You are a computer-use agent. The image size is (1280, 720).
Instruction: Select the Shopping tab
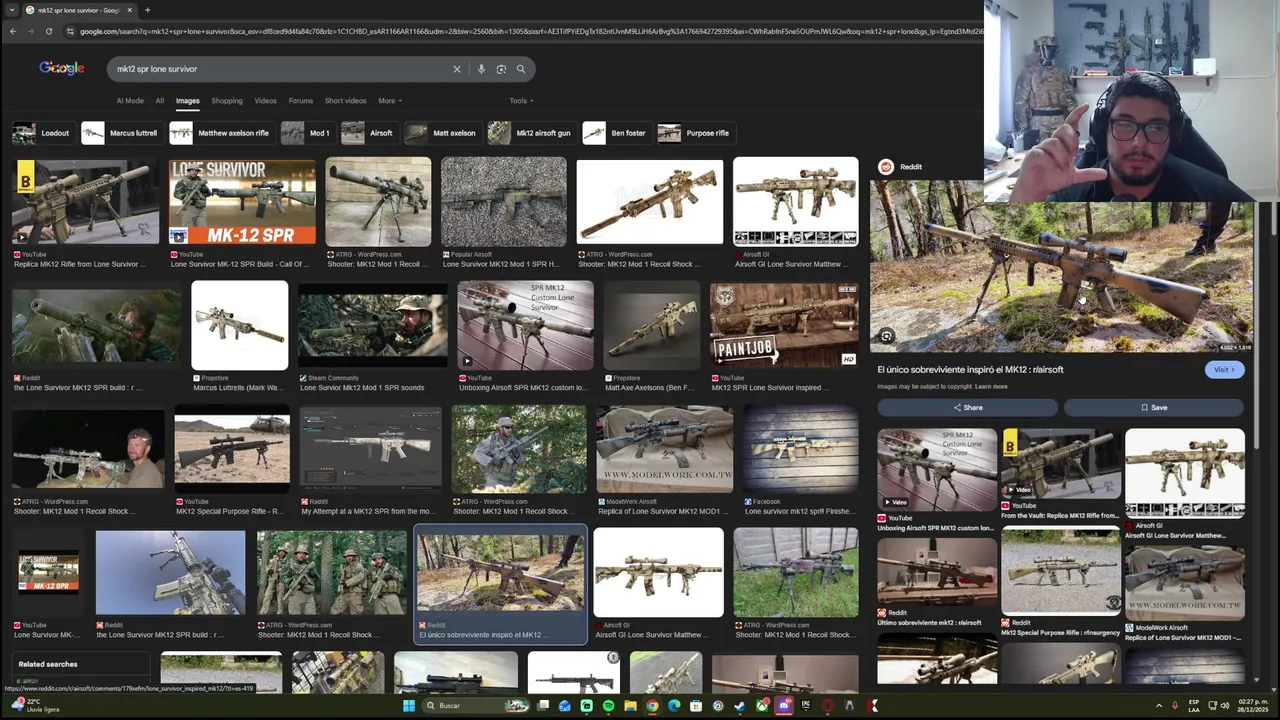coord(226,101)
